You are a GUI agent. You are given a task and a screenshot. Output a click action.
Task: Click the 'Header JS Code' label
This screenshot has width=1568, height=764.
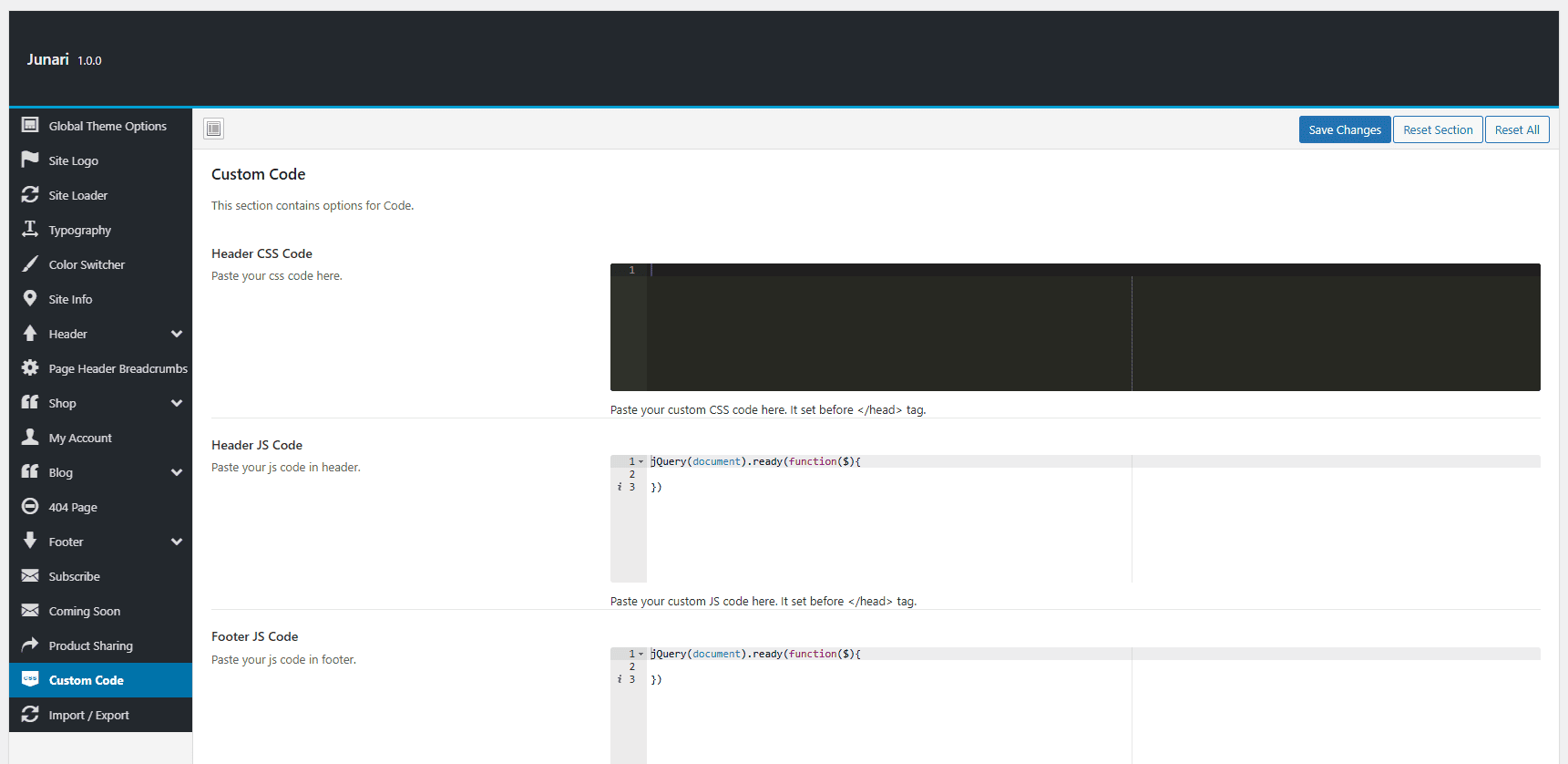pyautogui.click(x=257, y=445)
